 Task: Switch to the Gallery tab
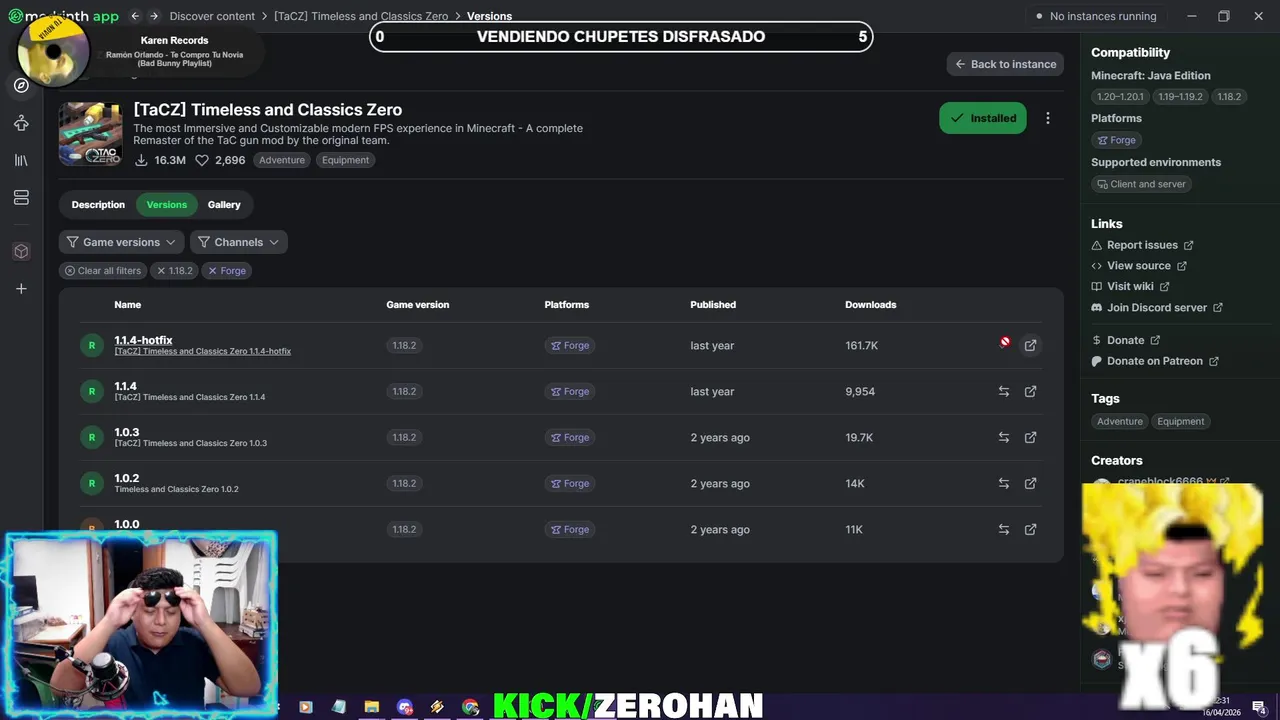point(224,205)
